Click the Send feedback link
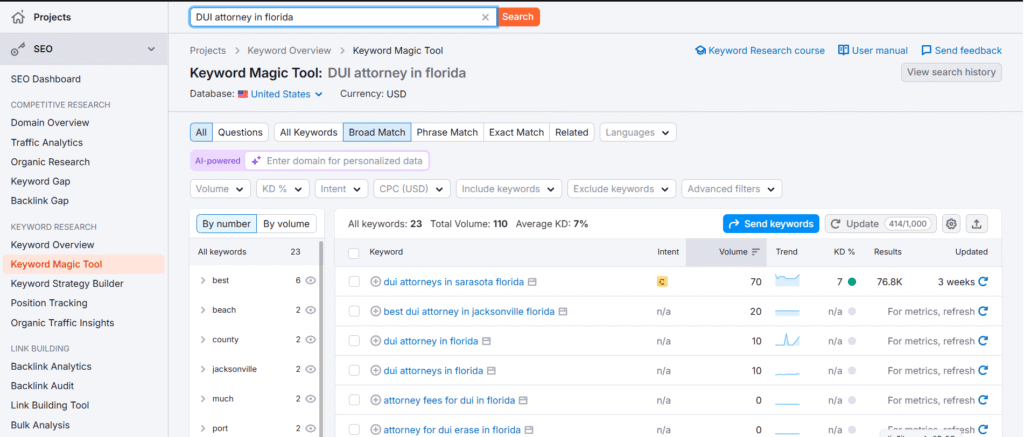Viewport: 1024px width, 437px height. (x=961, y=50)
